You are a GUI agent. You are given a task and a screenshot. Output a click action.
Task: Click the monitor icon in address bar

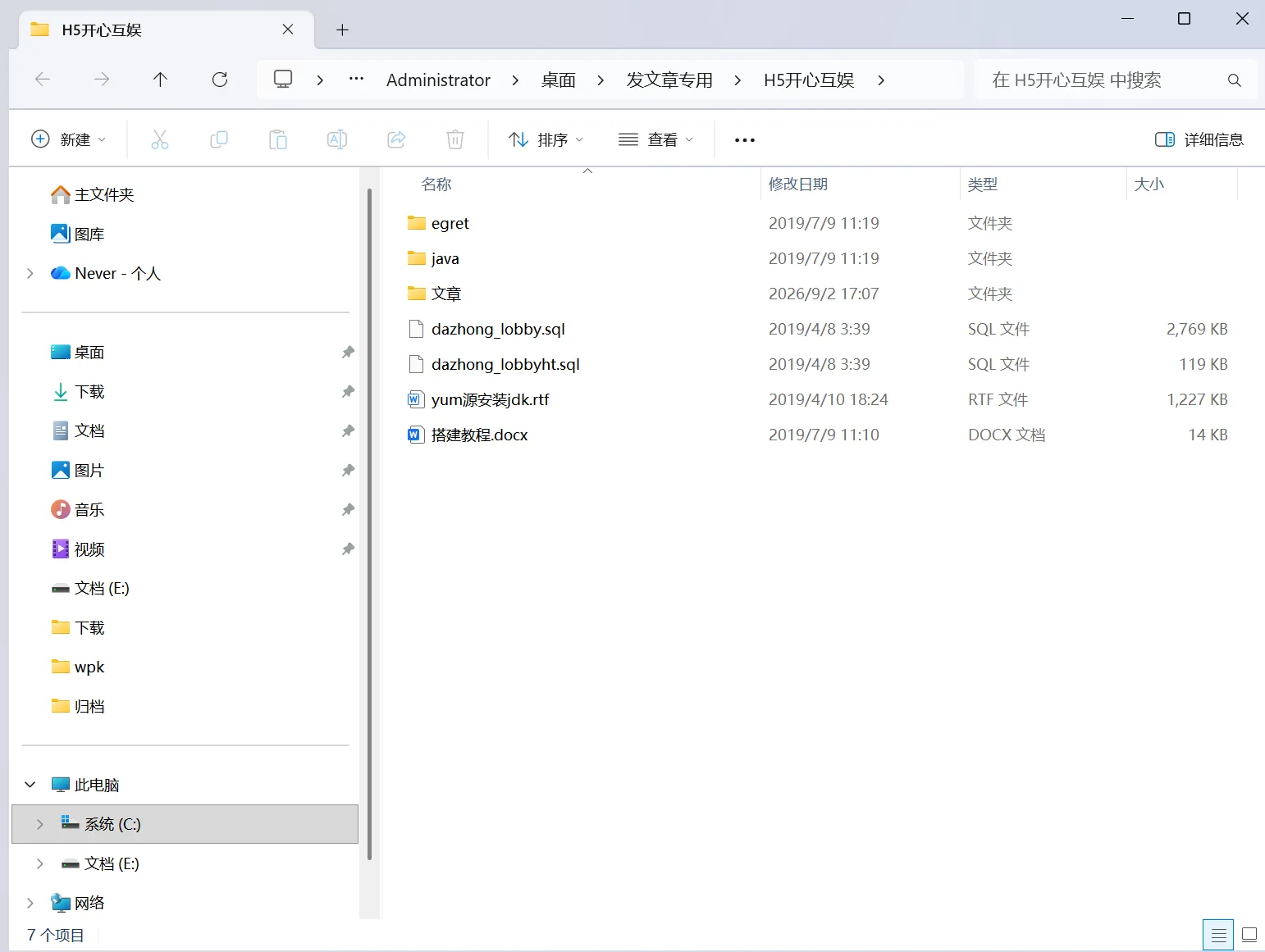(x=283, y=80)
